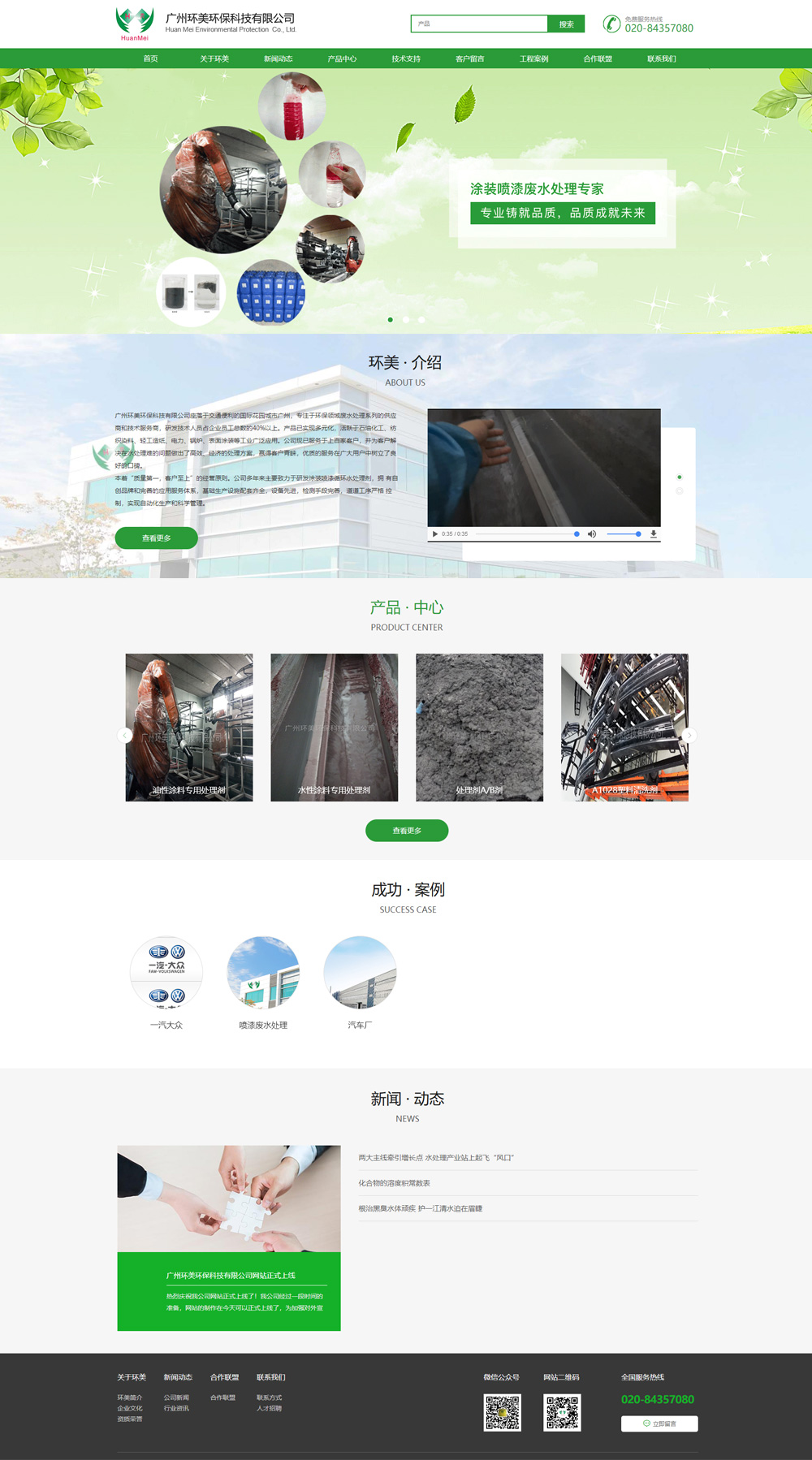The width and height of the screenshot is (812, 1460).
Task: Click the previous arrow in product carousel
Action: point(125,736)
